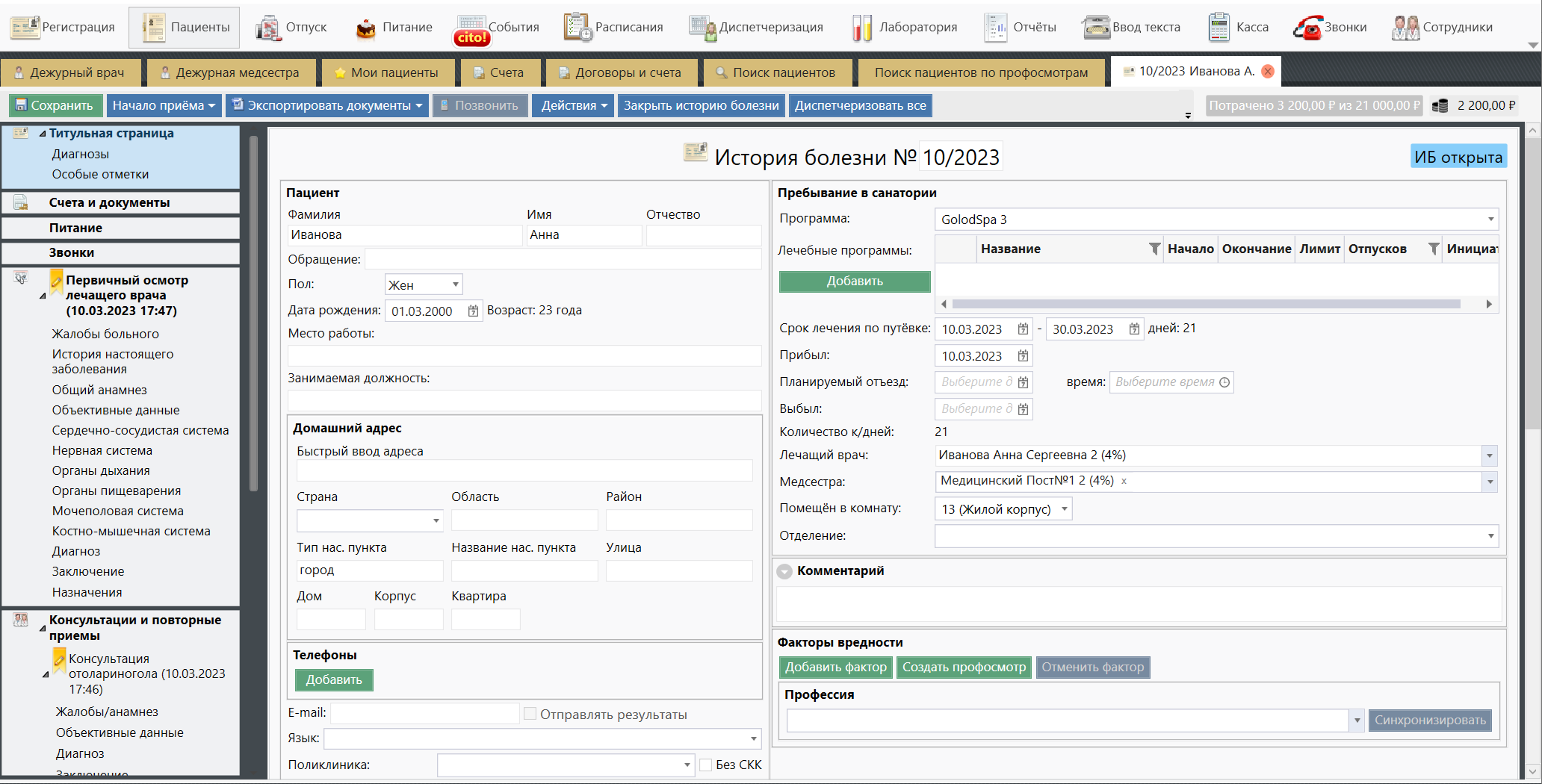The width and height of the screenshot is (1542, 784).
Task: Open the Питание cake icon
Action: (x=365, y=28)
